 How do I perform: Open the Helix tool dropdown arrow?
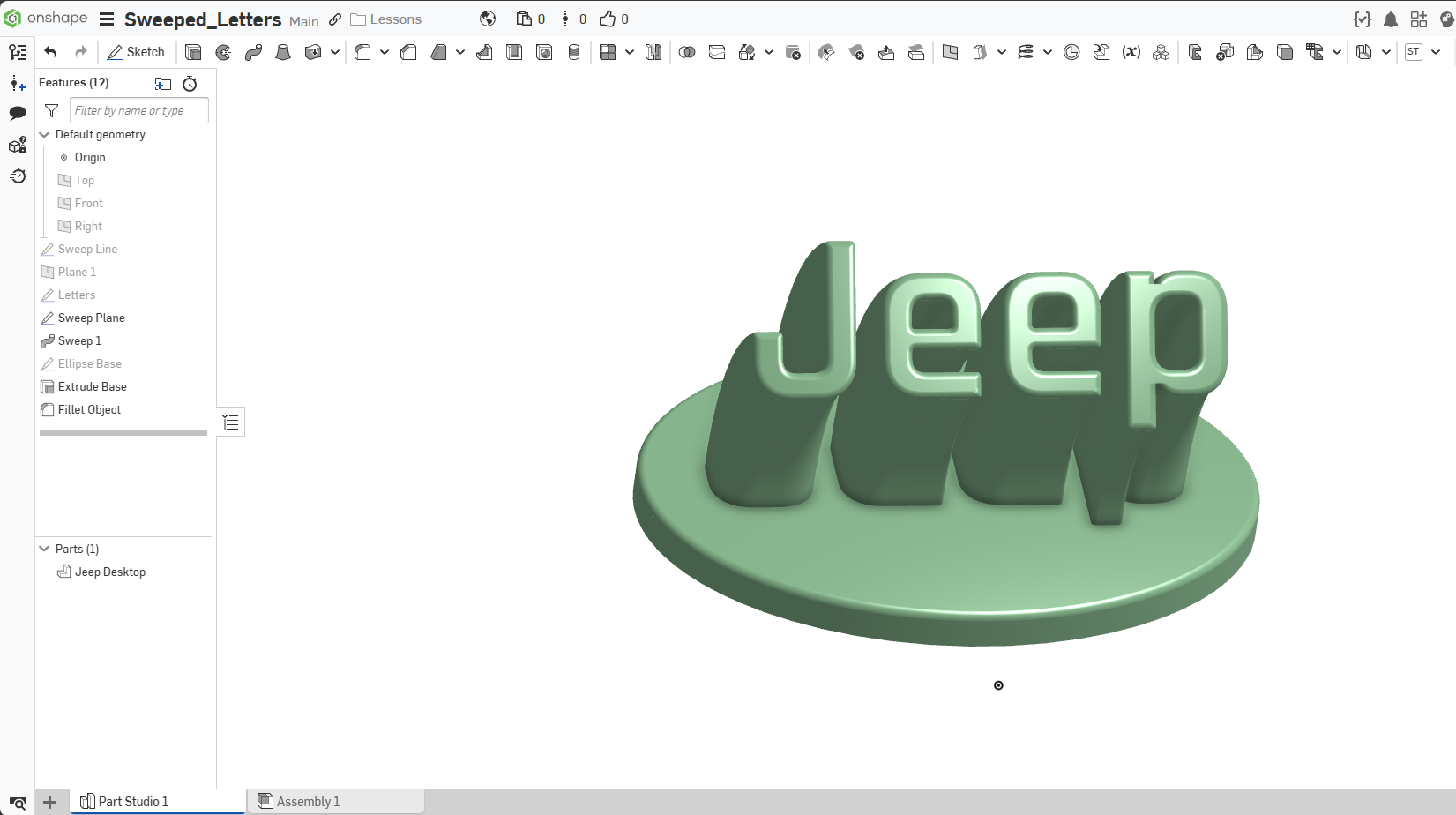point(1048,52)
